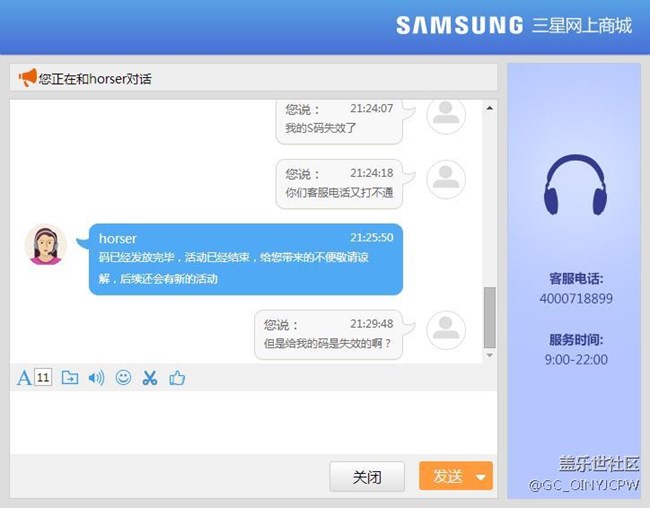
Task: Click the 您正在和horser对话 header text
Action: (95, 78)
